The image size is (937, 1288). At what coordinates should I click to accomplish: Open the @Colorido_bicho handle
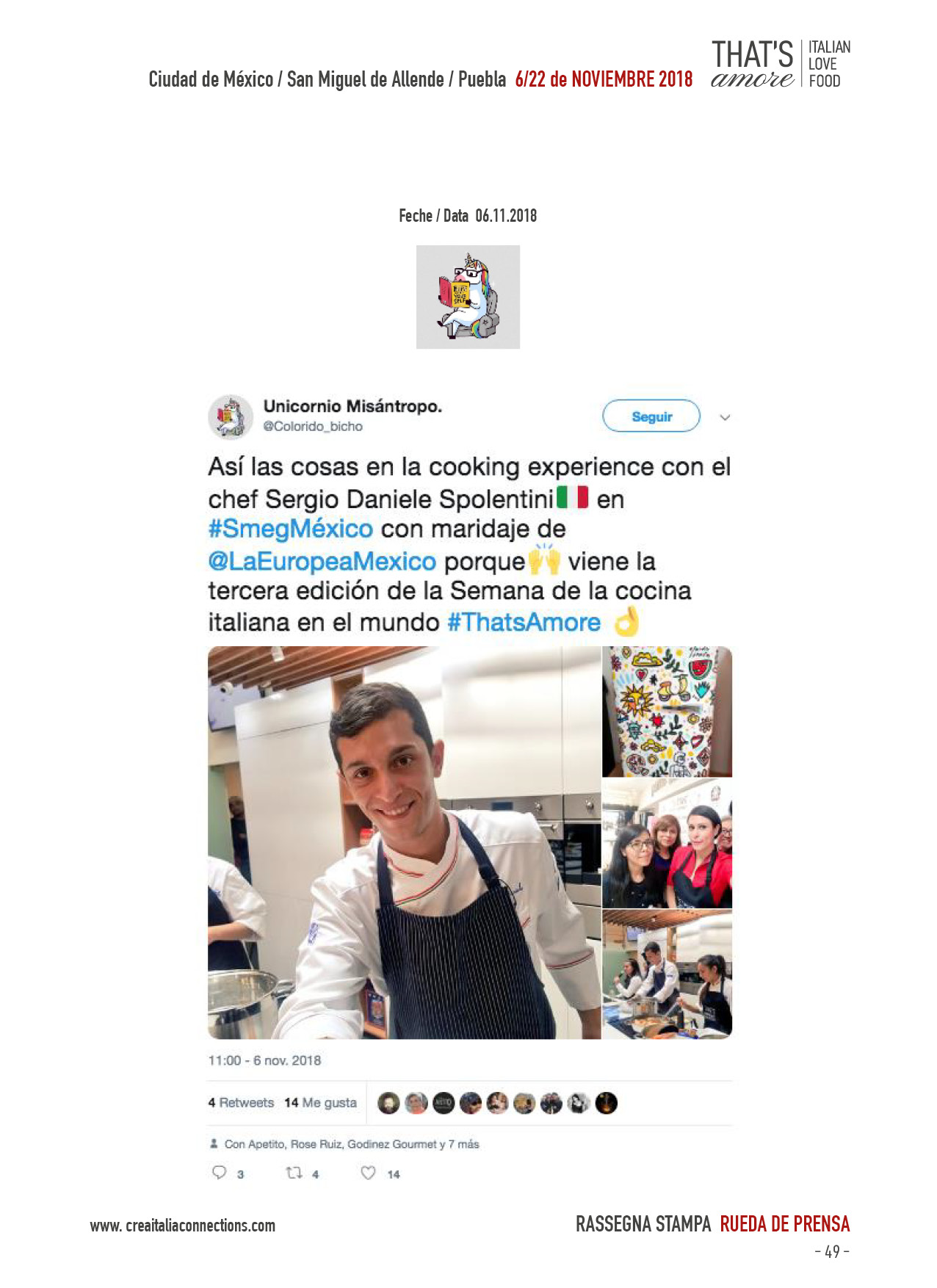pyautogui.click(x=313, y=427)
